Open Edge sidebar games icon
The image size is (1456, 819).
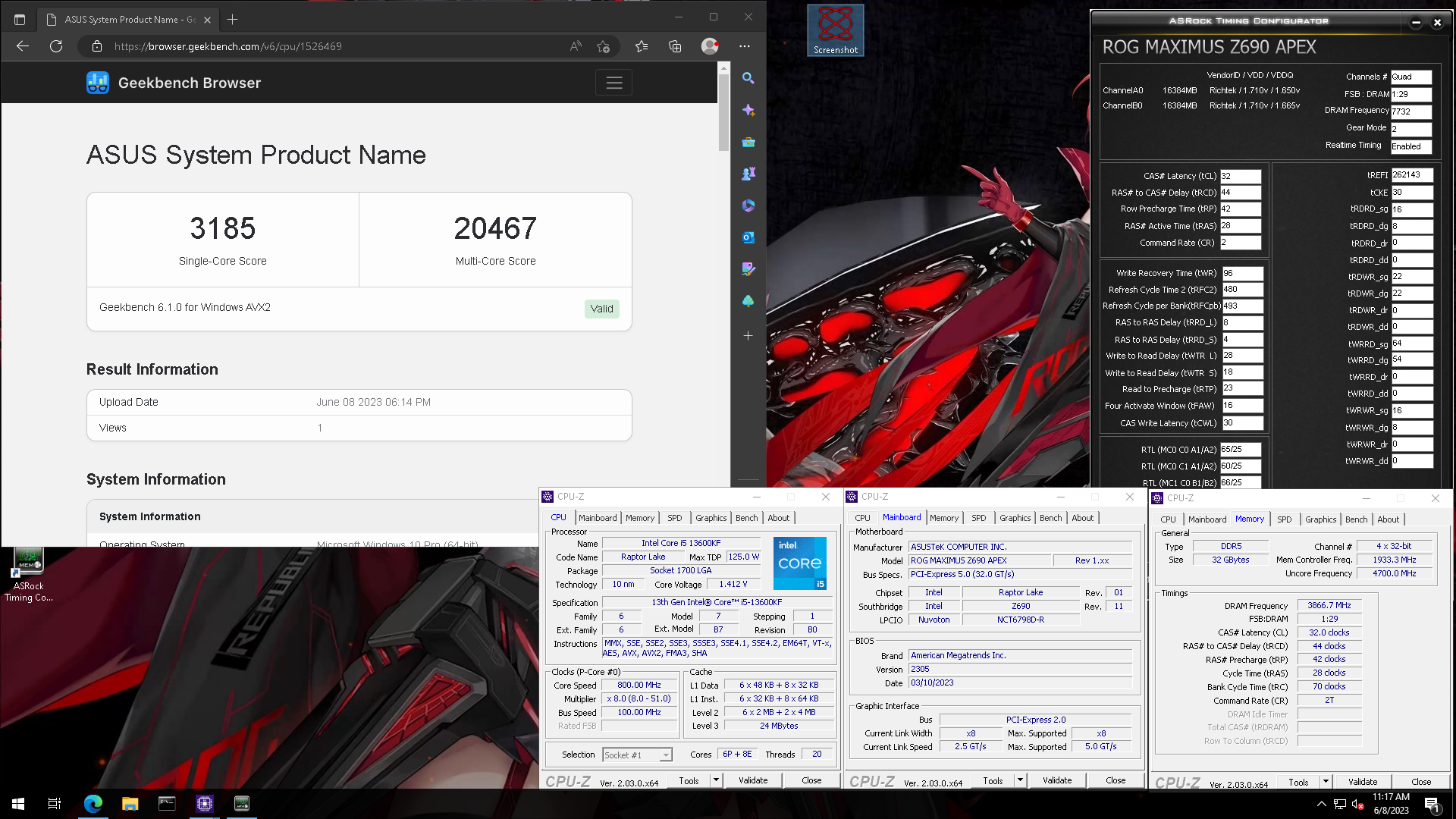click(x=748, y=174)
